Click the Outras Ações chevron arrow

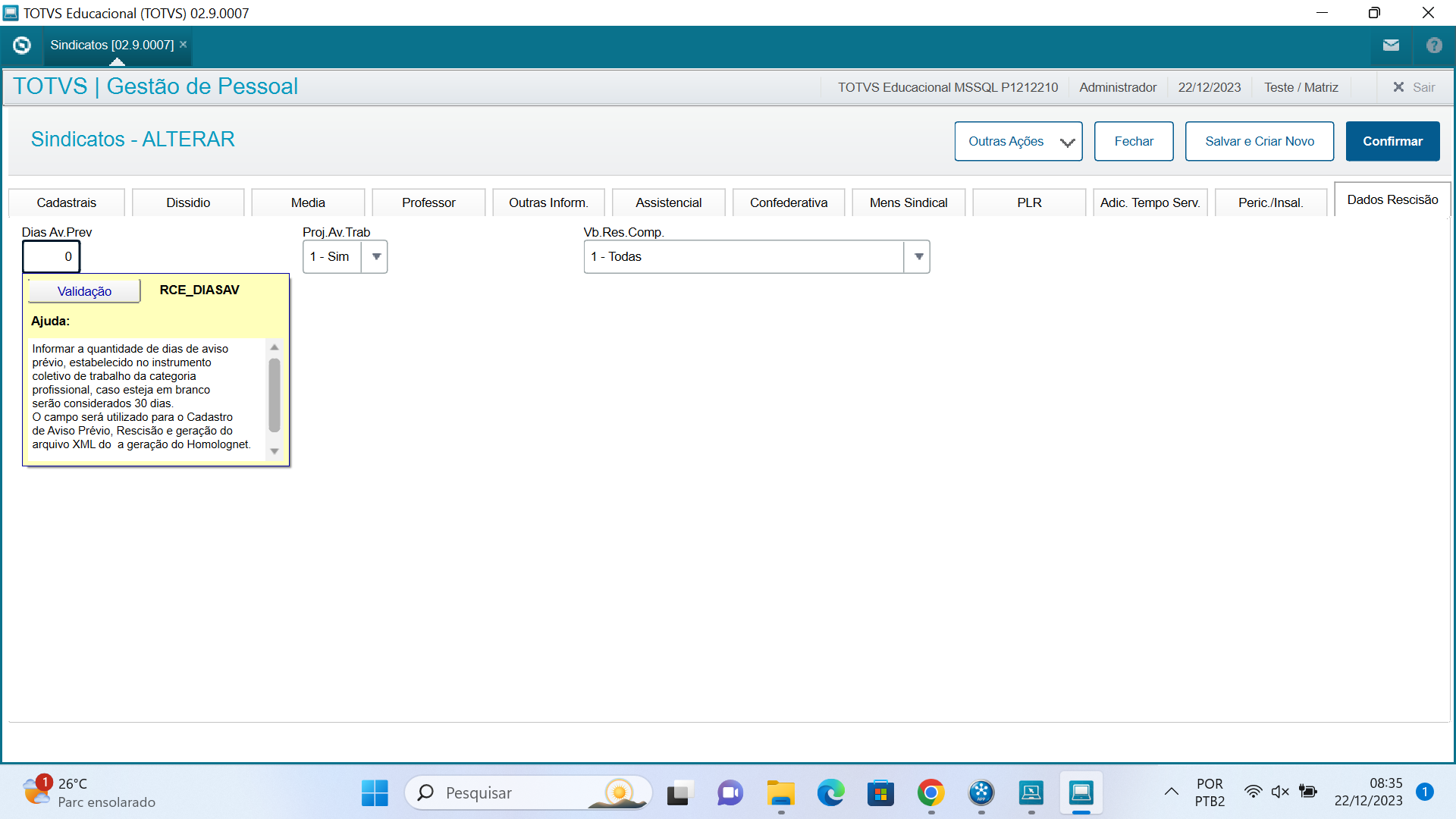pos(1069,142)
